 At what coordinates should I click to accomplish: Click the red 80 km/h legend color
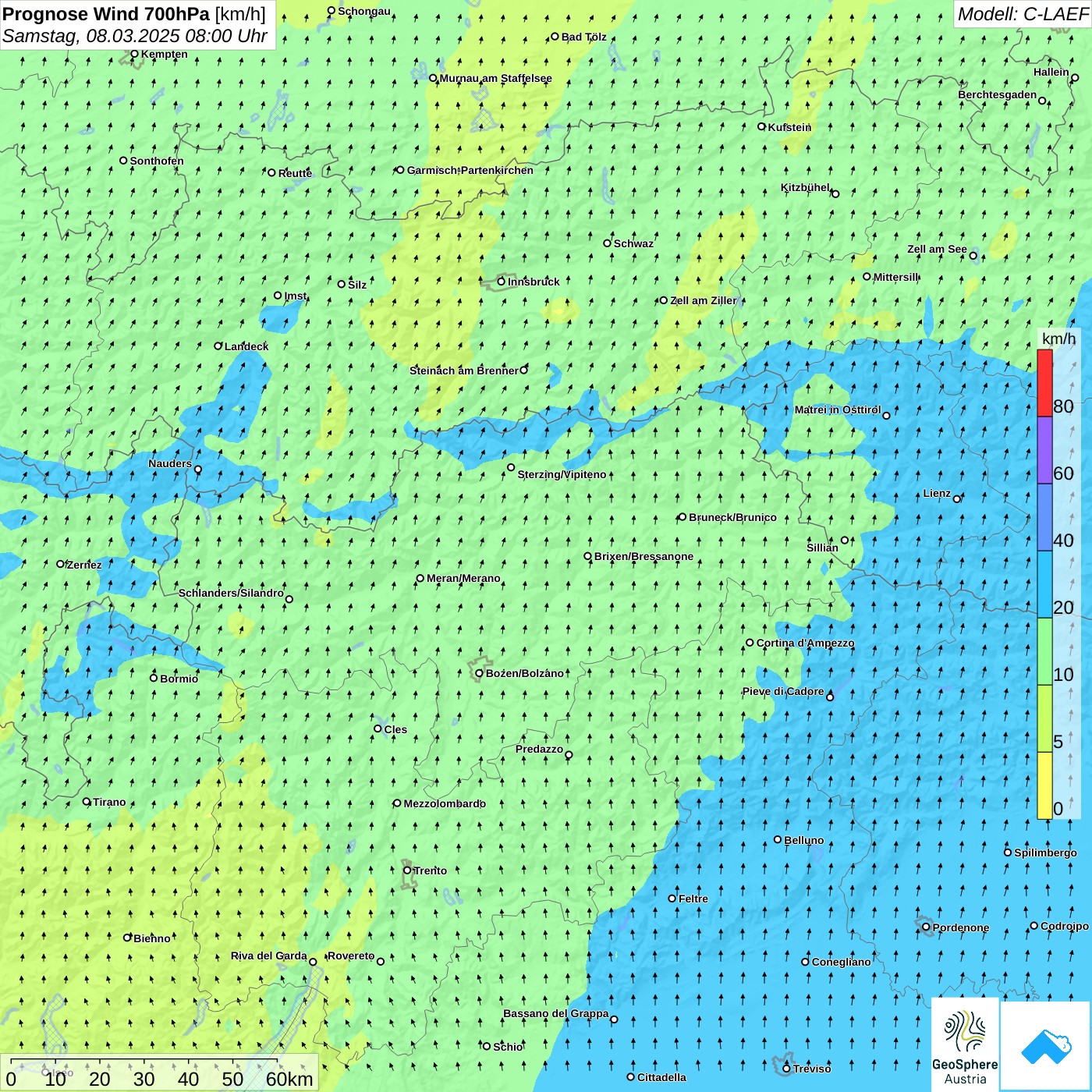[1044, 383]
